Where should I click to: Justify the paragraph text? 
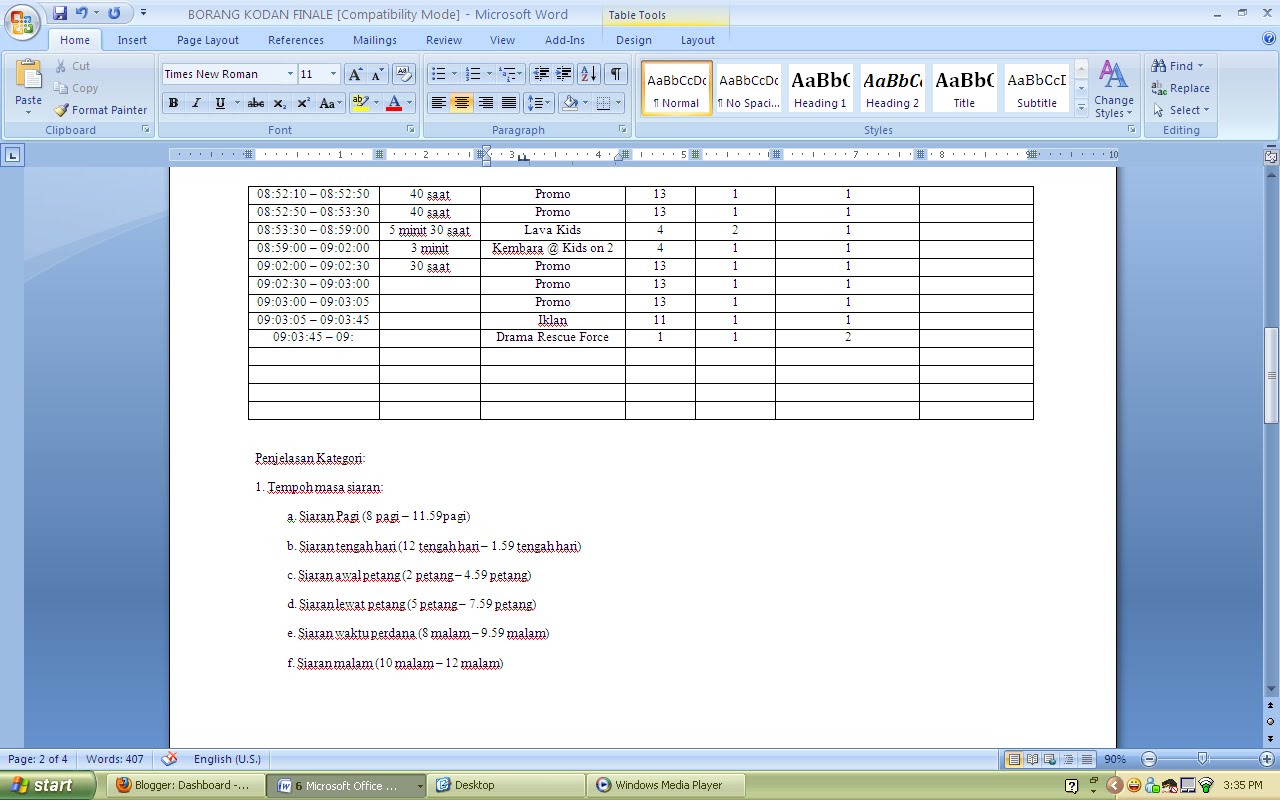pyautogui.click(x=509, y=103)
